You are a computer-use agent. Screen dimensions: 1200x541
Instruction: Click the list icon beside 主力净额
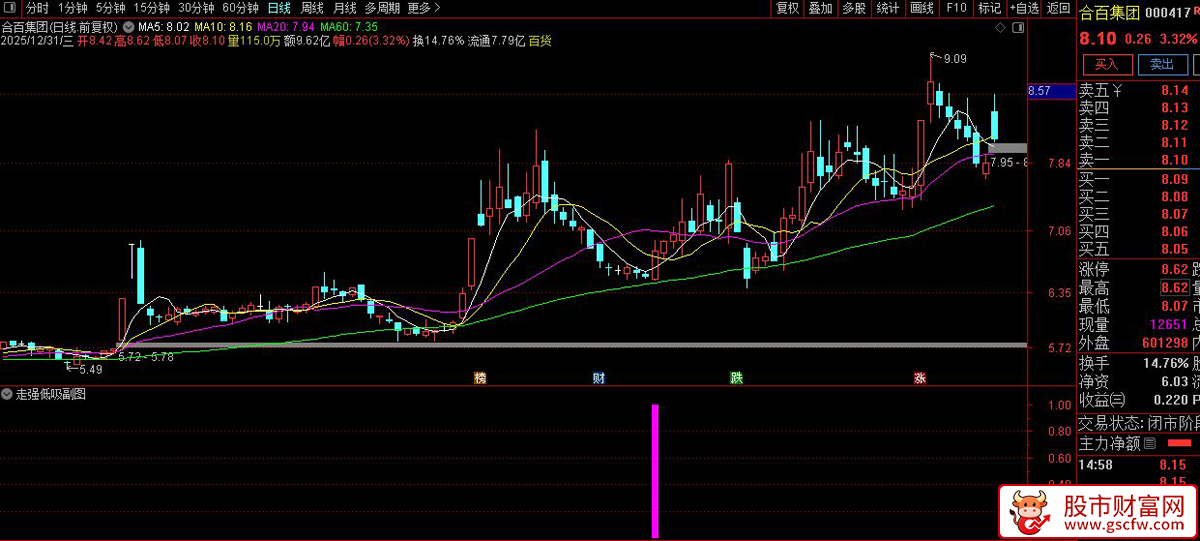(1150, 443)
